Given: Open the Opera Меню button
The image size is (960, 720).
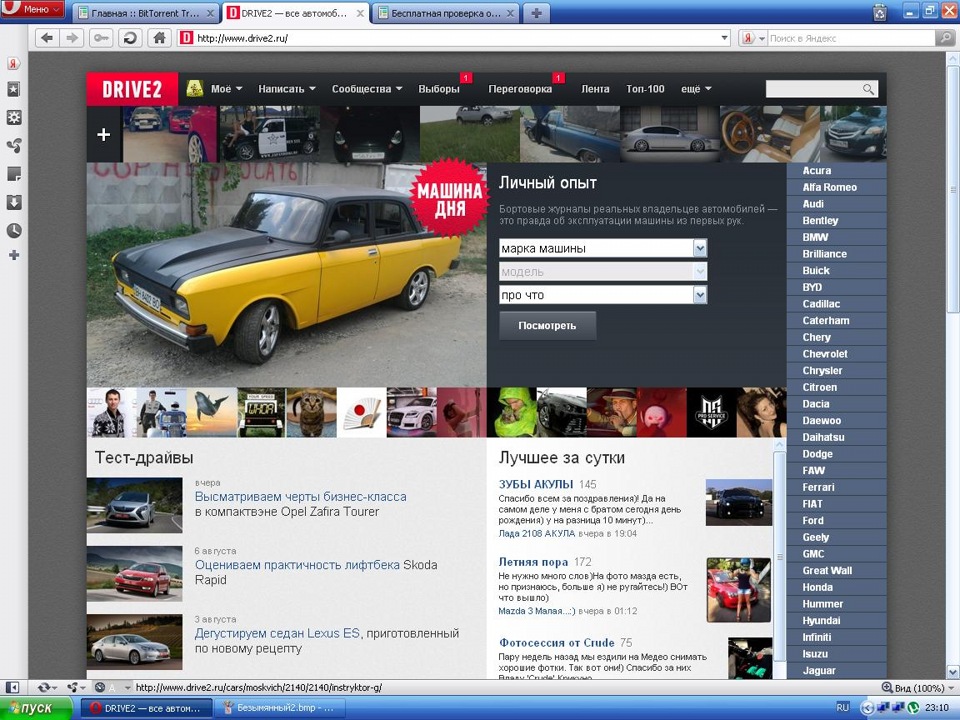Looking at the screenshot, I should pos(32,9).
